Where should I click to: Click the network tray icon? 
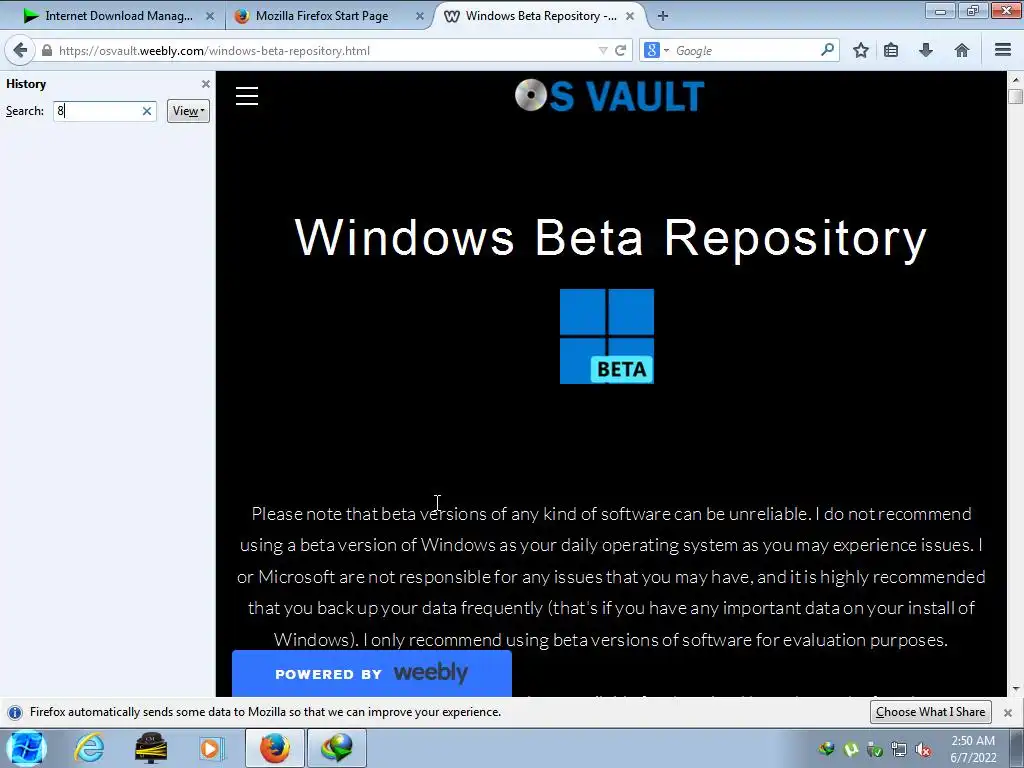coord(899,750)
